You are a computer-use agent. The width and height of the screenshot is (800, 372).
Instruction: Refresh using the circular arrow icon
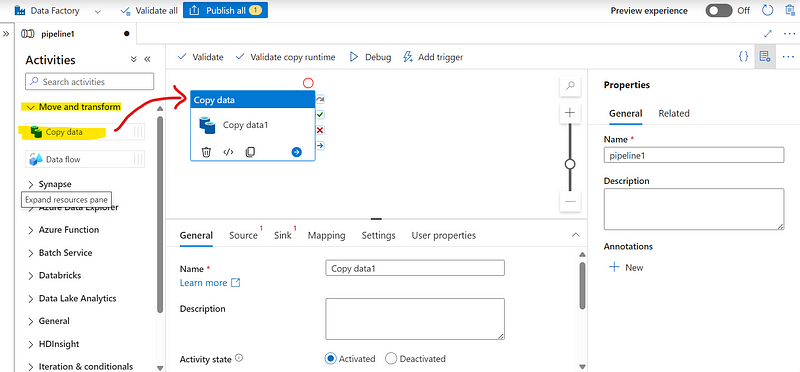click(767, 10)
